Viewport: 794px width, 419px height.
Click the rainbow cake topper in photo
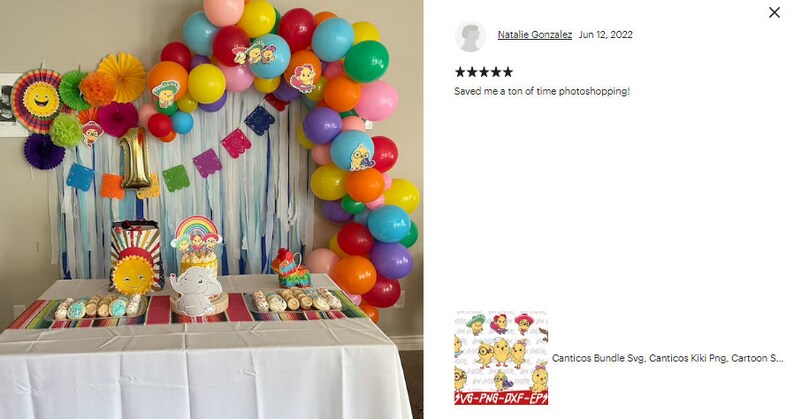(x=196, y=233)
